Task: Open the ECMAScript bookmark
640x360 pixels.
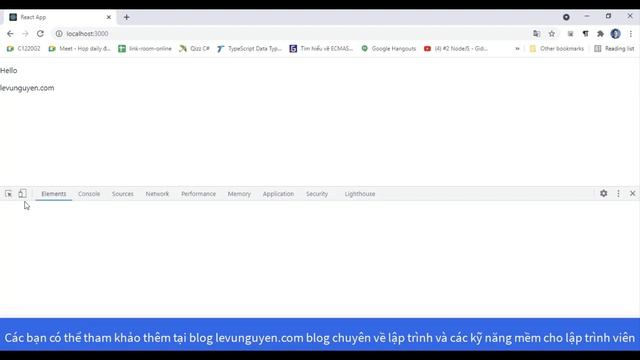Action: coord(321,49)
